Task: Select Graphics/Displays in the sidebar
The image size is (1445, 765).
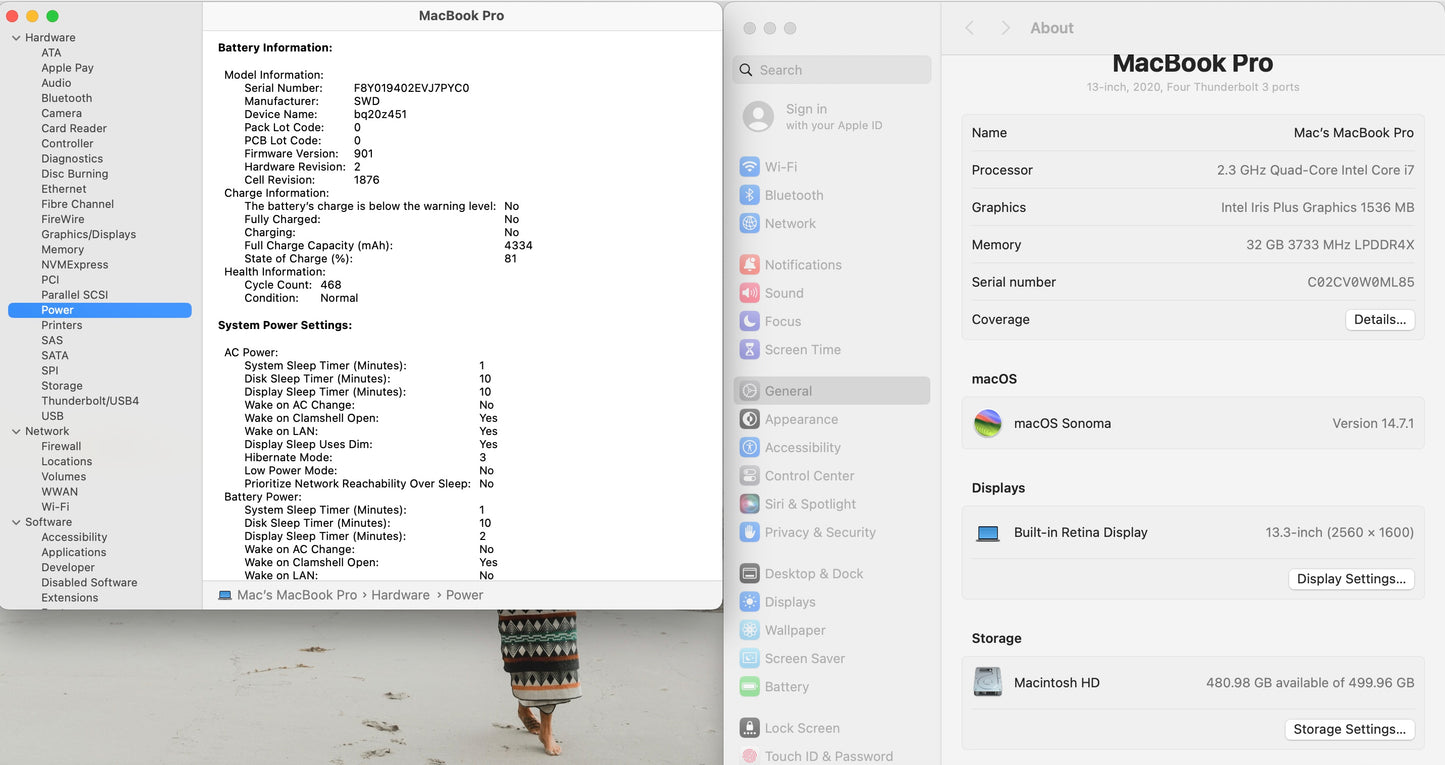Action: pos(88,235)
